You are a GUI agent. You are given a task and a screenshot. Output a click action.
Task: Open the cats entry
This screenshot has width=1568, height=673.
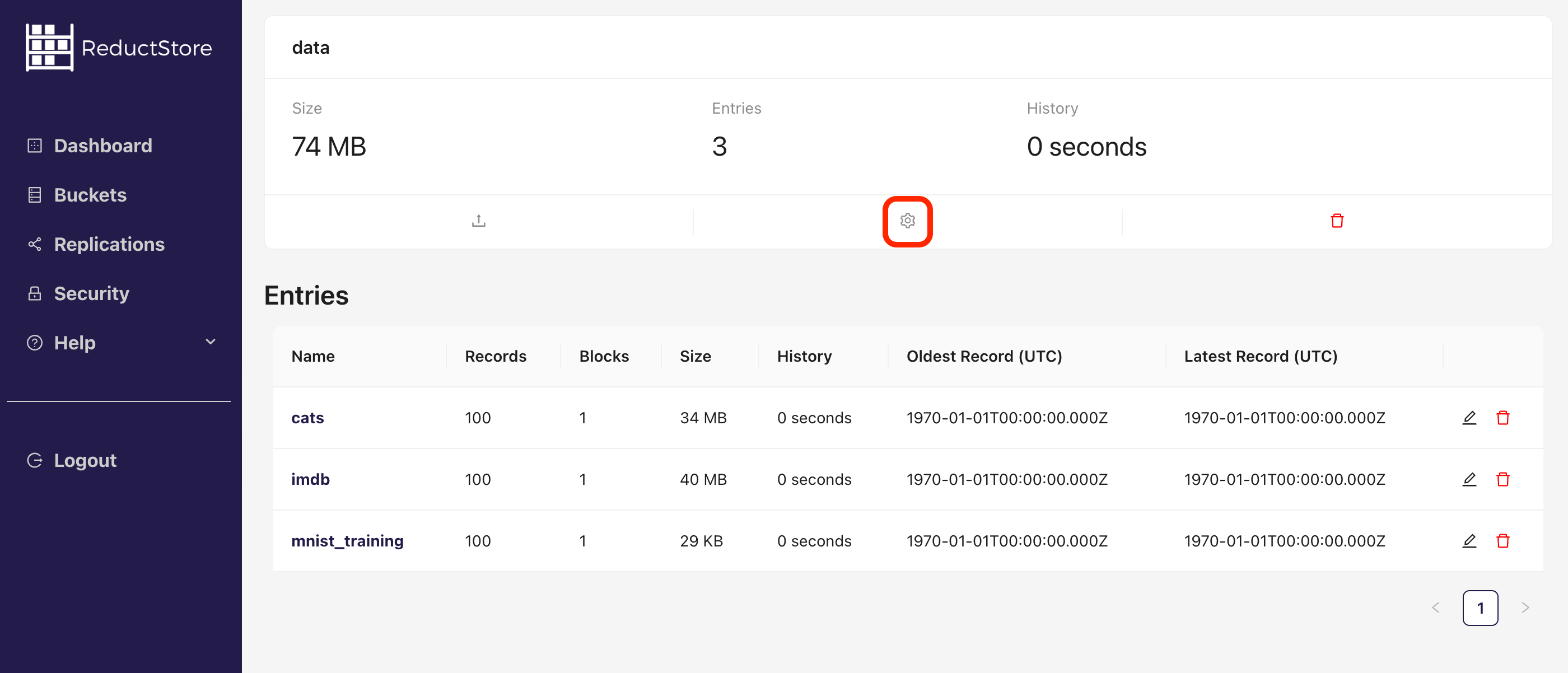click(x=307, y=418)
